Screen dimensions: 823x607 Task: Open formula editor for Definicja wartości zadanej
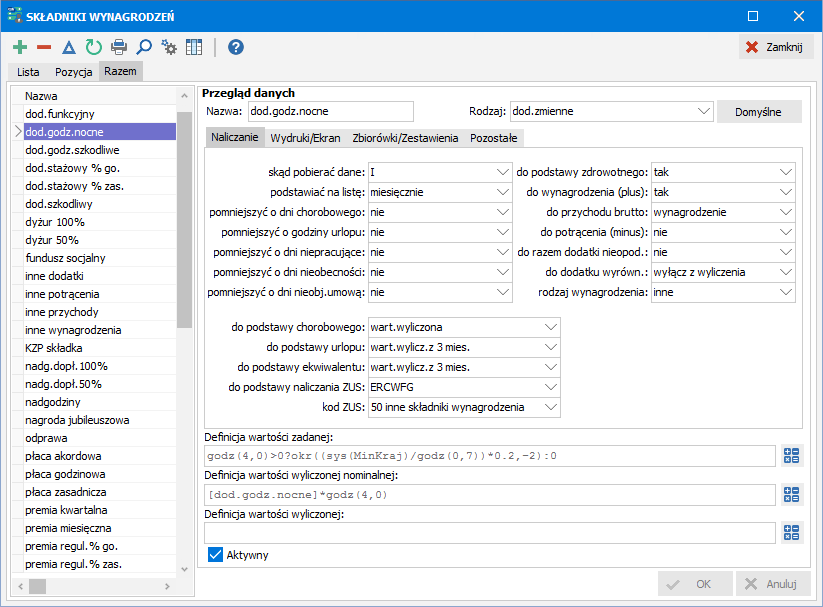792,455
